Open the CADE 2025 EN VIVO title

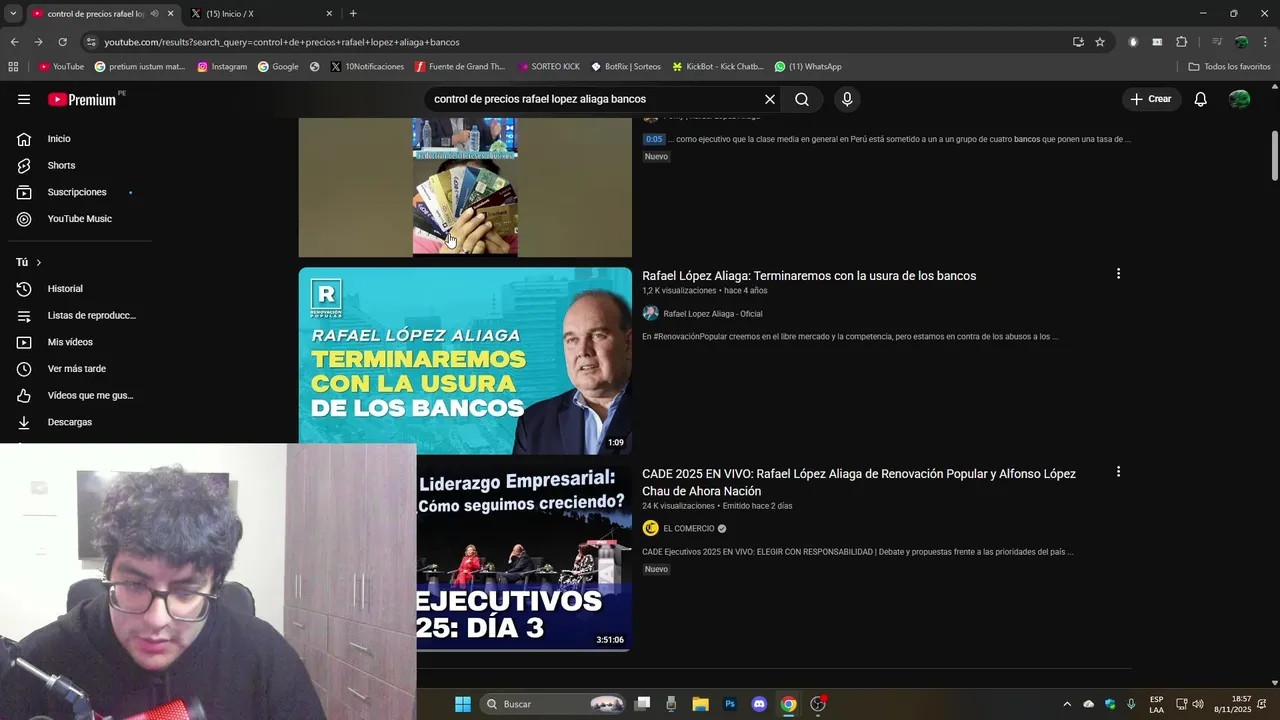click(x=859, y=482)
